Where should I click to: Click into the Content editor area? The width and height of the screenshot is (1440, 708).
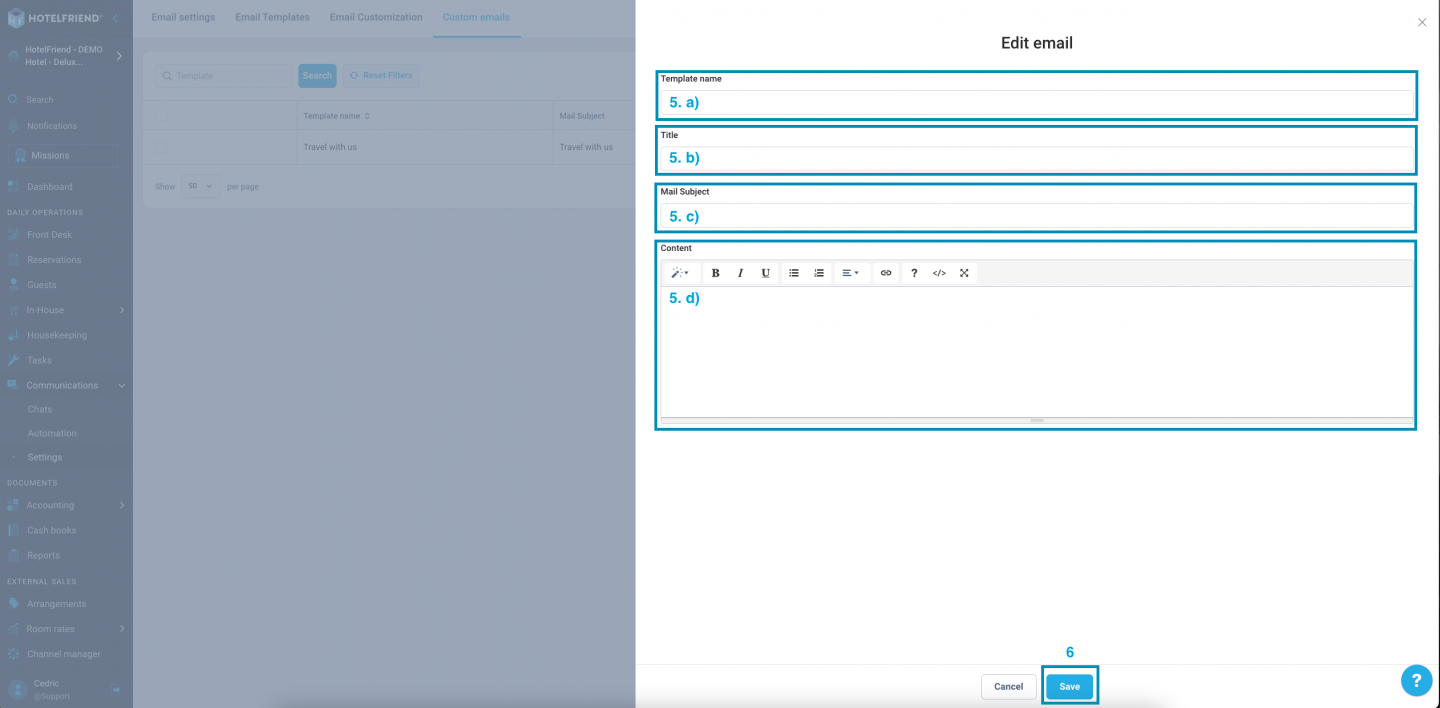(1037, 352)
